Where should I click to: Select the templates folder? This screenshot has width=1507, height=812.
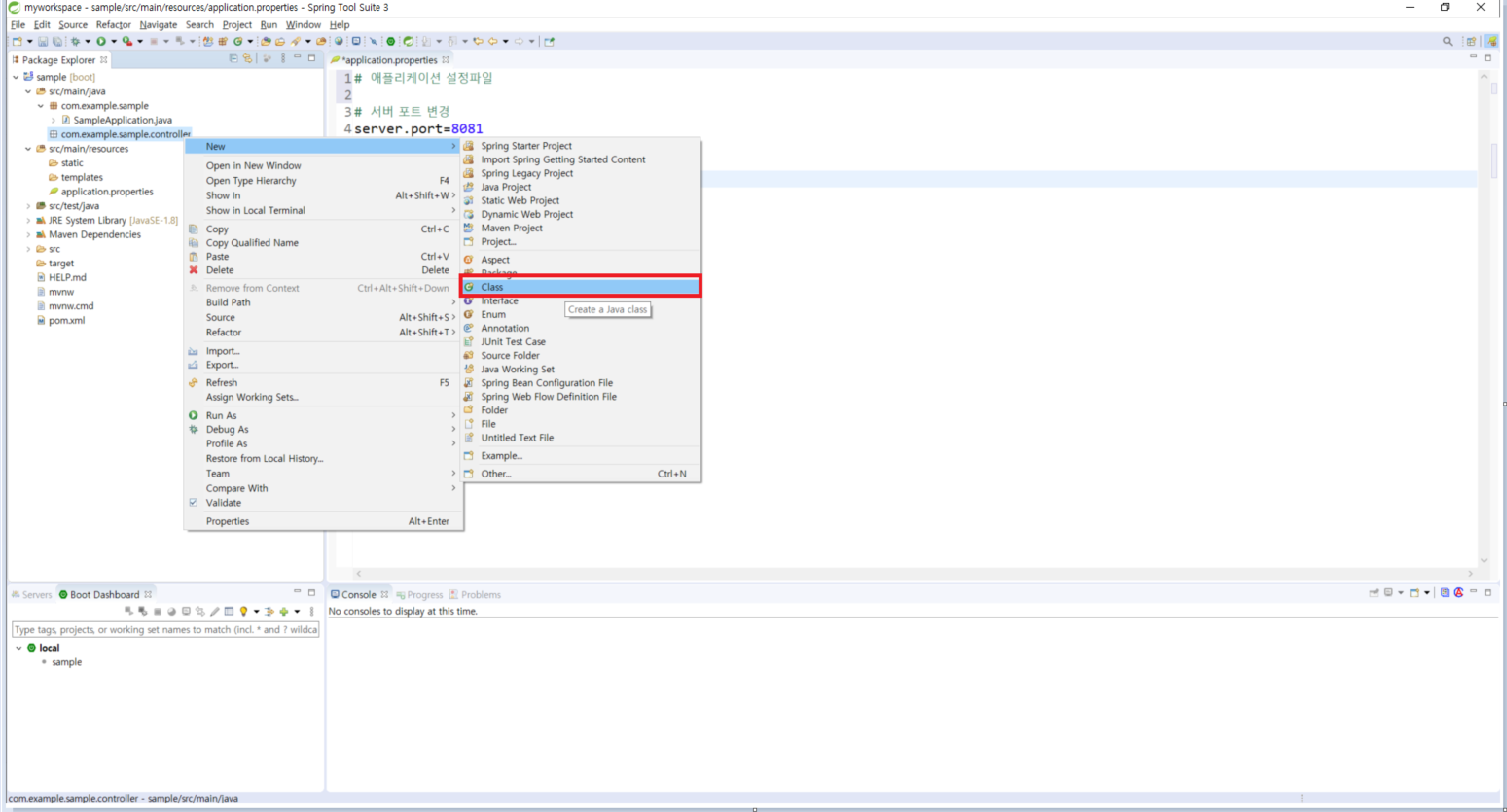82,177
